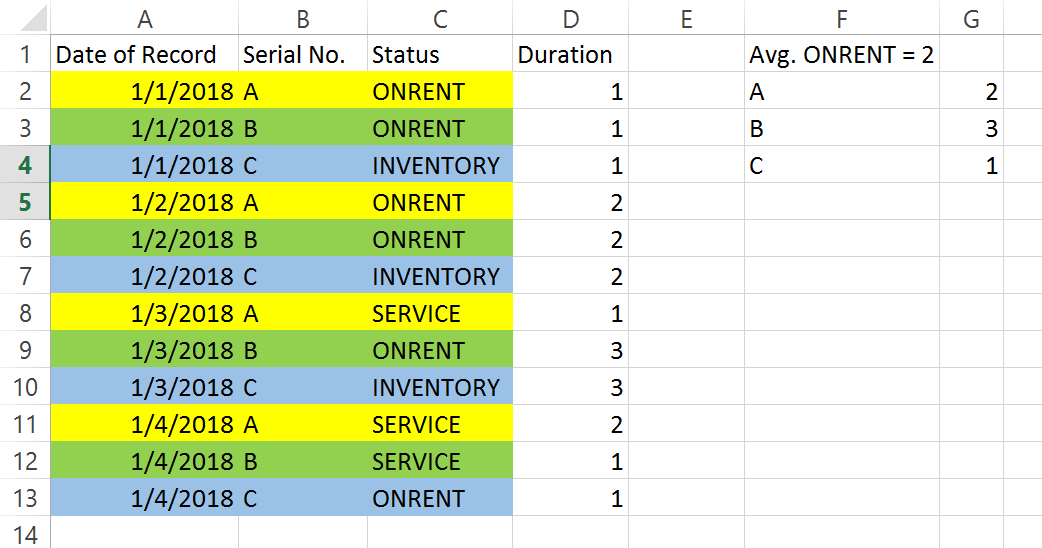
Task: Select column E header
Action: click(686, 18)
